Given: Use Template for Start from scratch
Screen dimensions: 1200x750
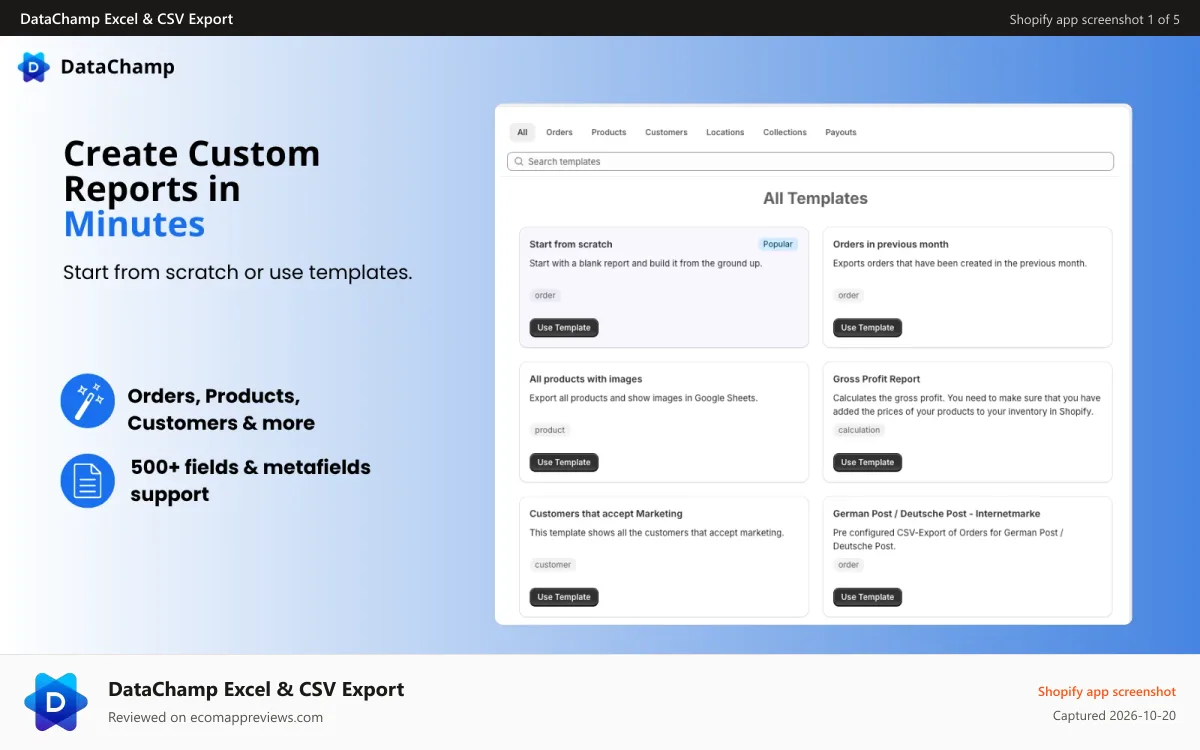Looking at the screenshot, I should 564,328.
